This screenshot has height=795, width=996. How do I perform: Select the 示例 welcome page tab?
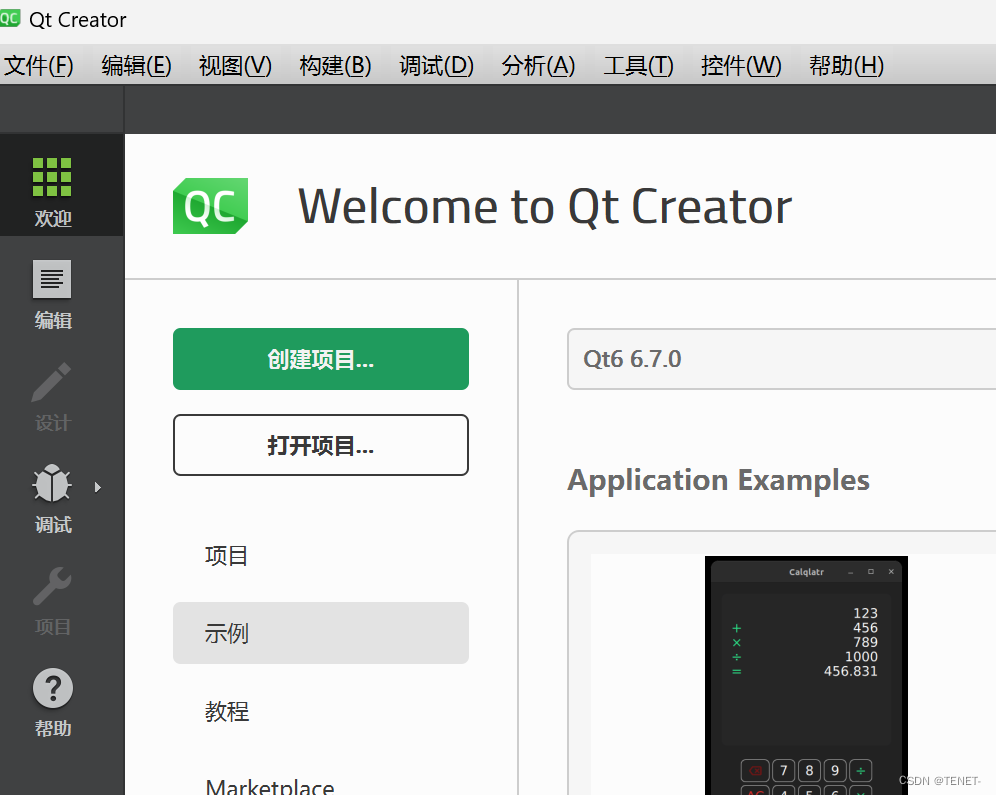tap(321, 633)
